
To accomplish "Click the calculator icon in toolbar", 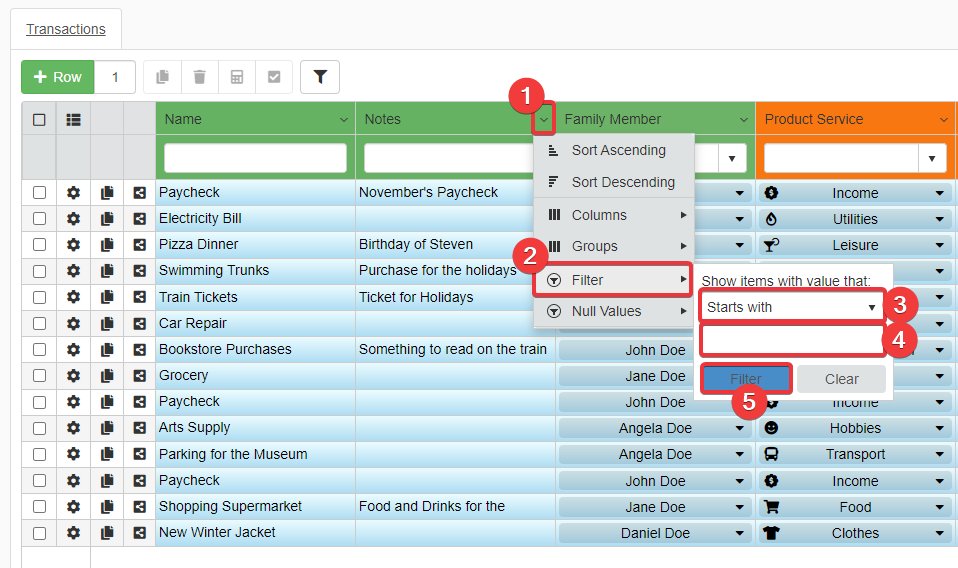I will (237, 77).
